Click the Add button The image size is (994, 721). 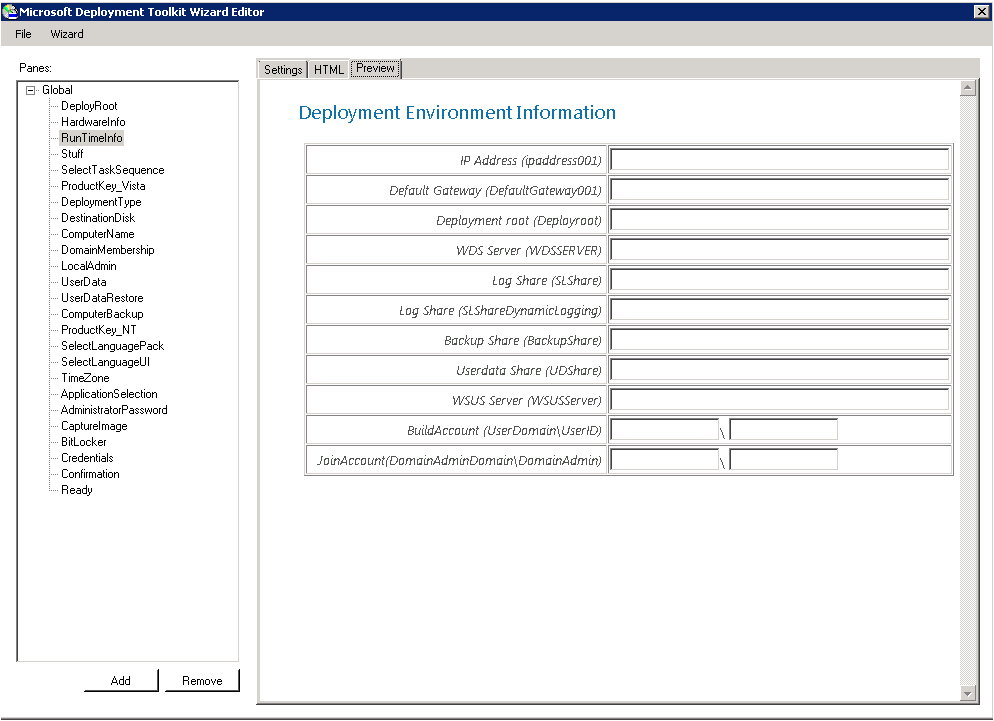120,680
